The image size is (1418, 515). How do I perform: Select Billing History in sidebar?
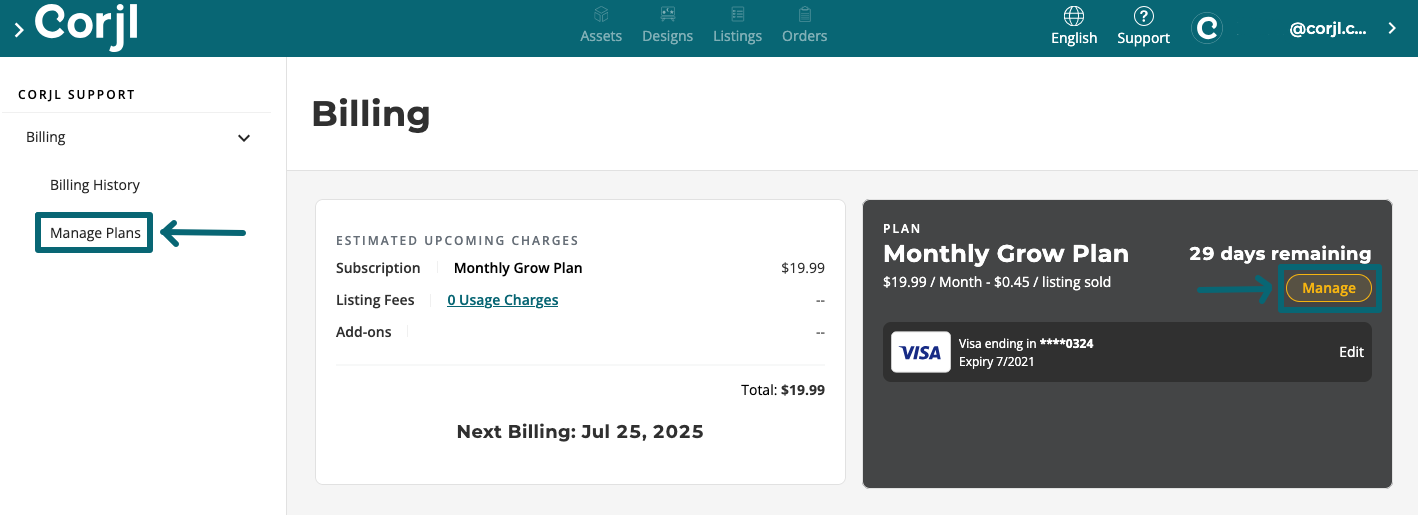[95, 185]
